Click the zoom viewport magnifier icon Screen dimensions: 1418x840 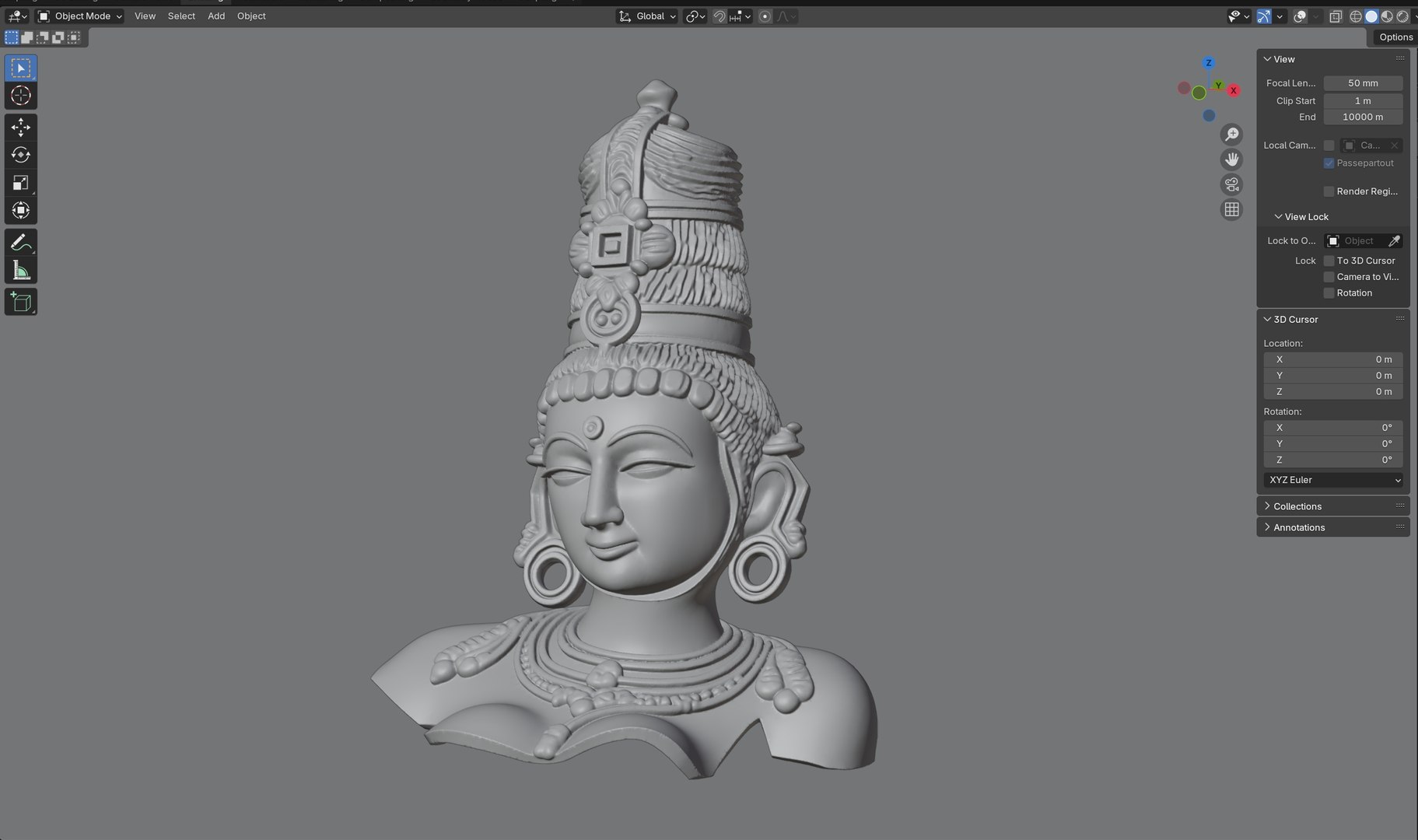pos(1231,135)
